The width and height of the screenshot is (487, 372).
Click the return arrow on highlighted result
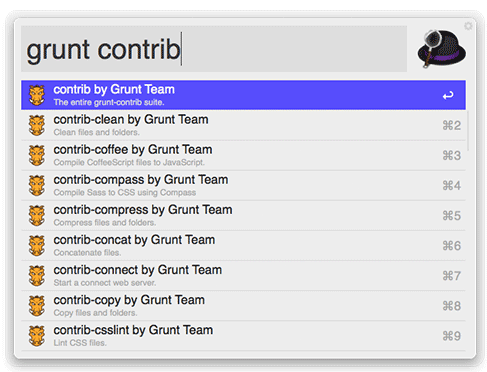(448, 96)
